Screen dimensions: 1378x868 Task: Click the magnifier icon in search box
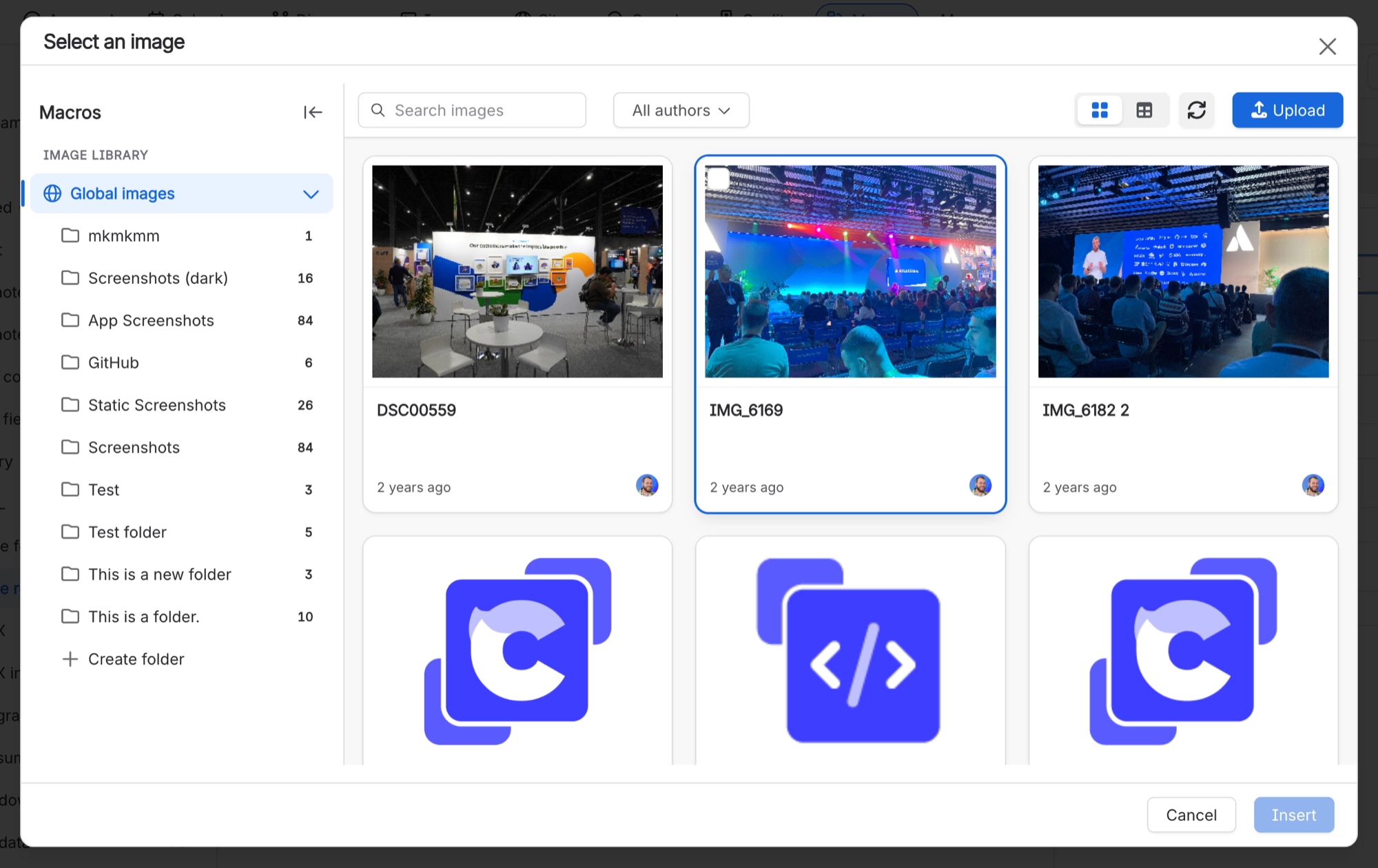pyautogui.click(x=378, y=110)
